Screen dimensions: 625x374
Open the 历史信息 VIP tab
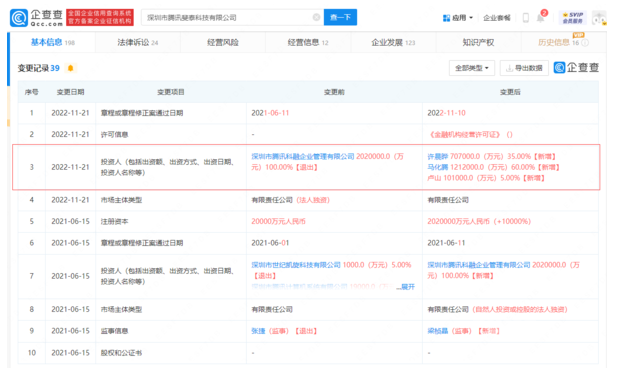(563, 42)
